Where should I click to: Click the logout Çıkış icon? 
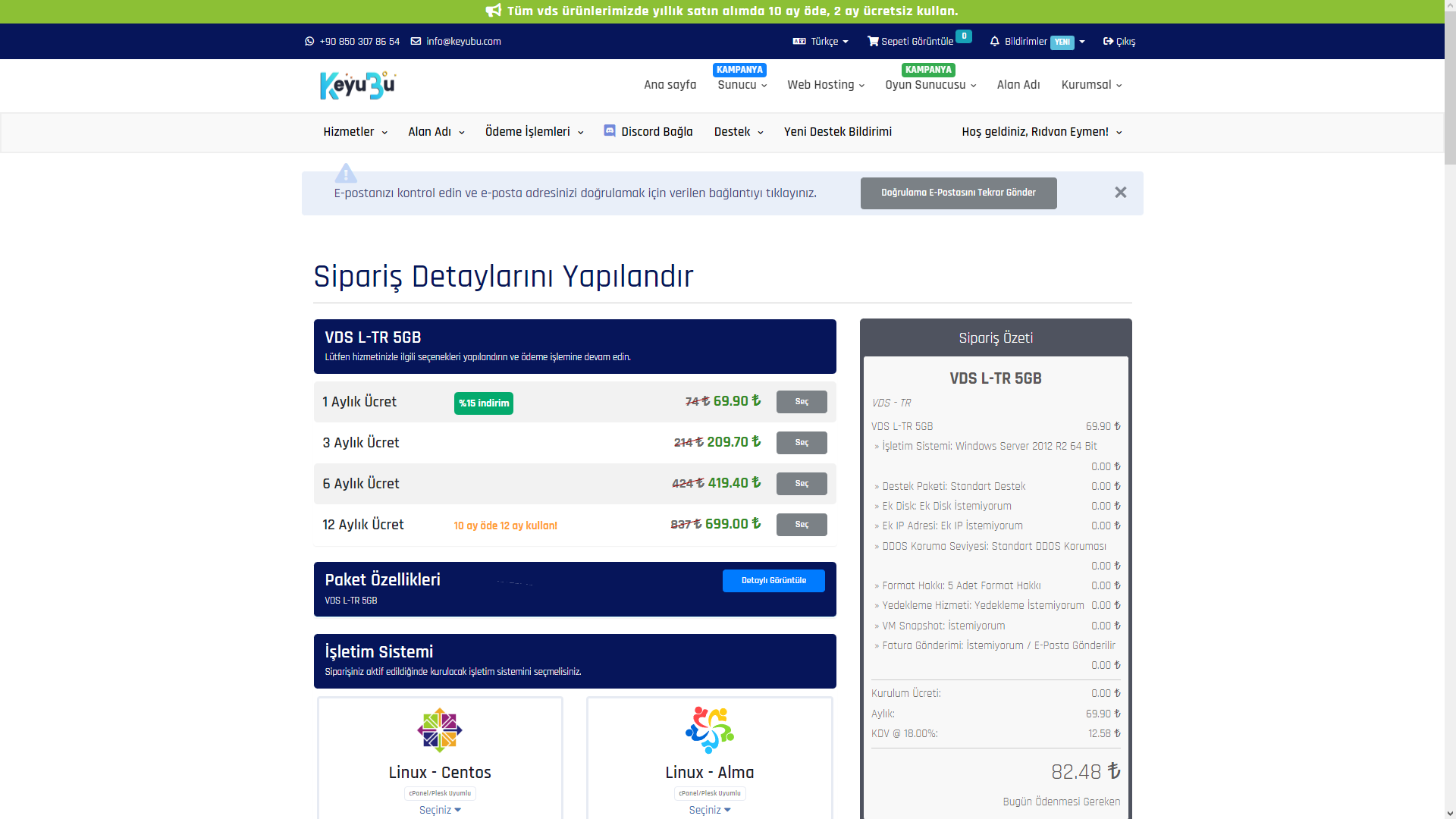[1108, 42]
